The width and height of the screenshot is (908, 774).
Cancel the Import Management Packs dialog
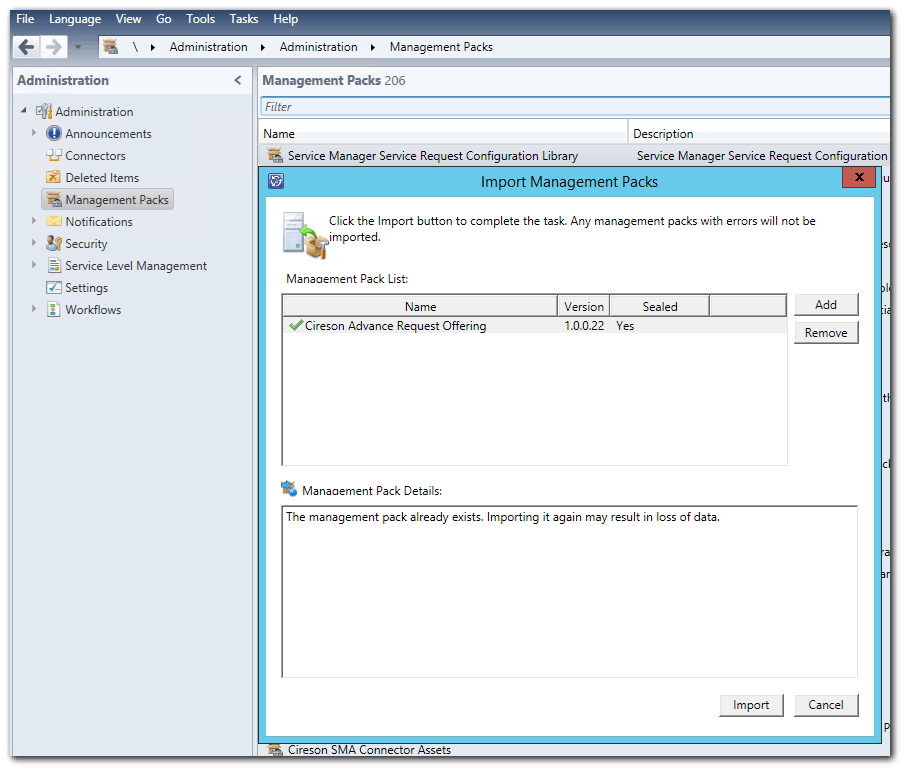point(826,705)
